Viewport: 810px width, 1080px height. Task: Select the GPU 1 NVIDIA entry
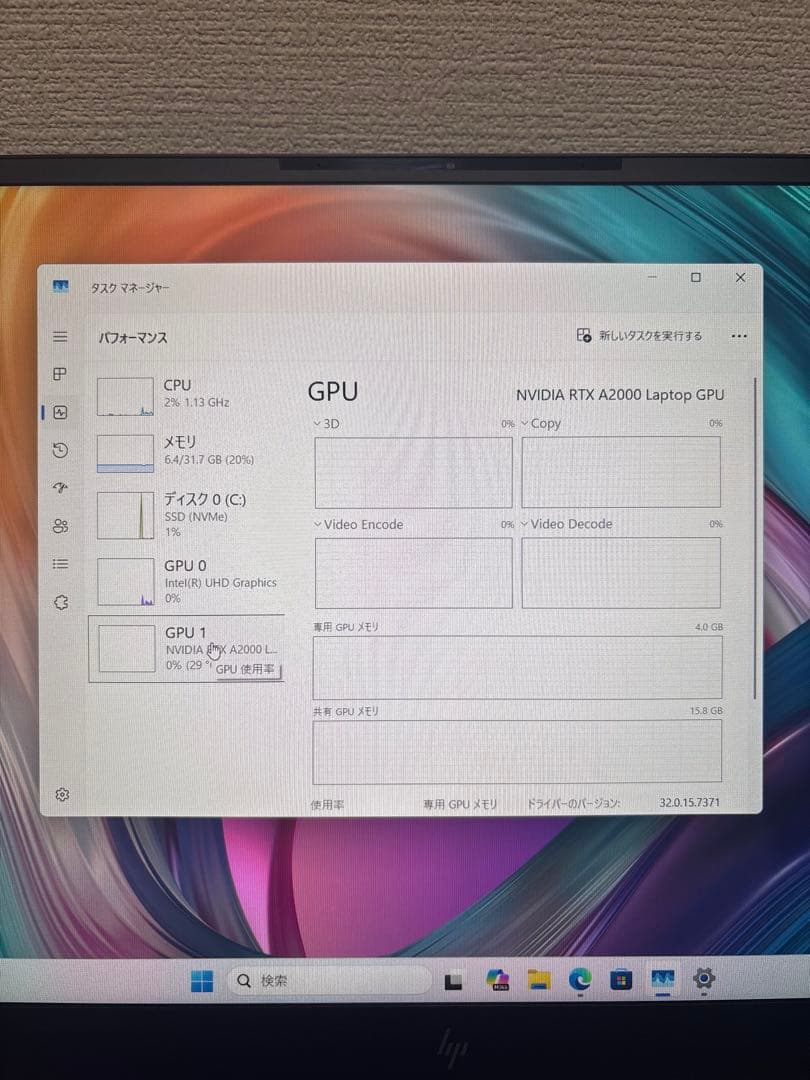[x=187, y=648]
